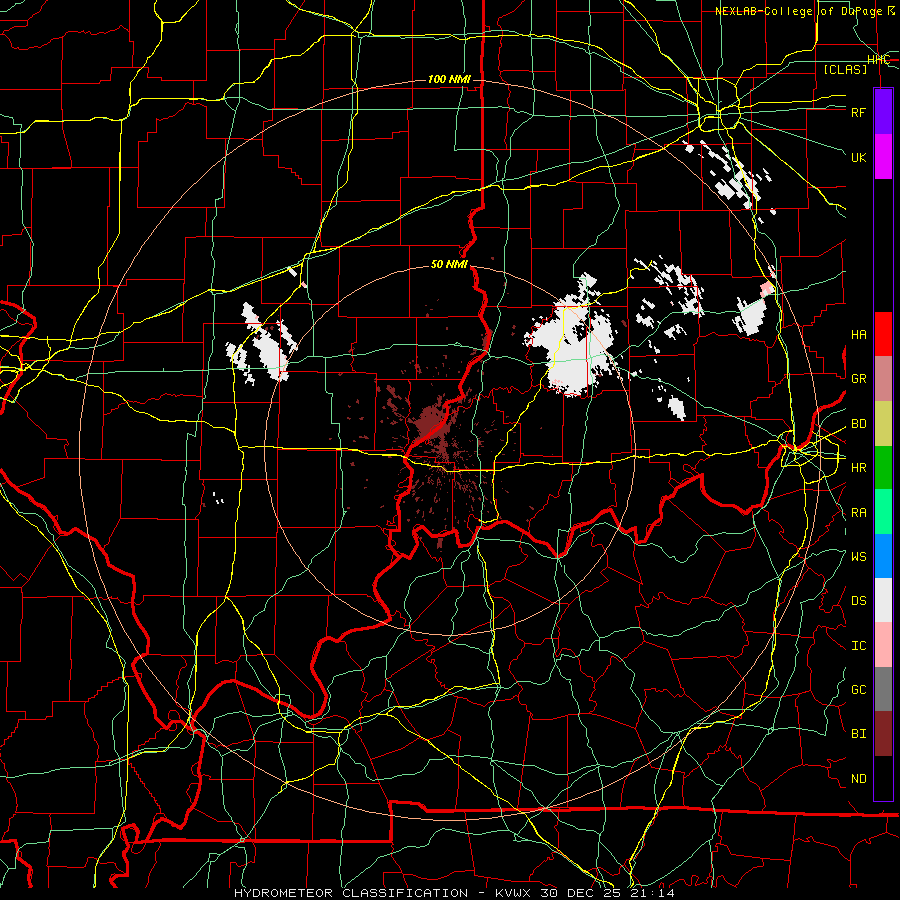
Task: Click the BI brown legend swatch
Action: [883, 734]
